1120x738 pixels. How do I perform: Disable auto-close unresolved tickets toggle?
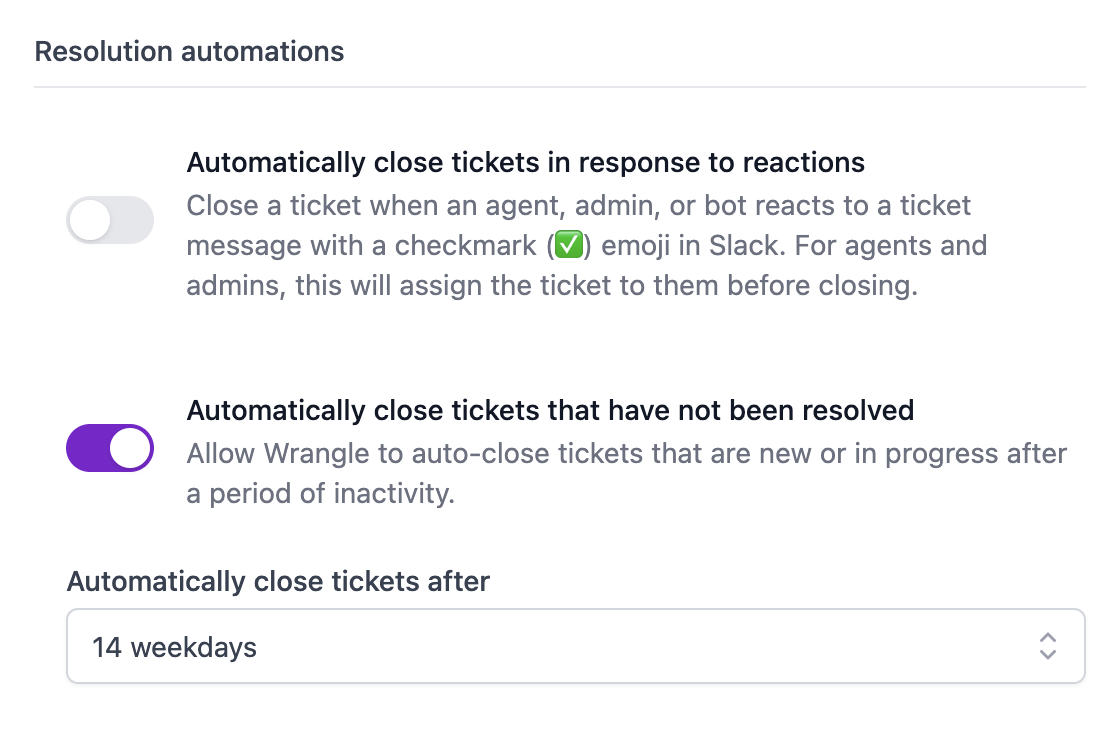(110, 448)
